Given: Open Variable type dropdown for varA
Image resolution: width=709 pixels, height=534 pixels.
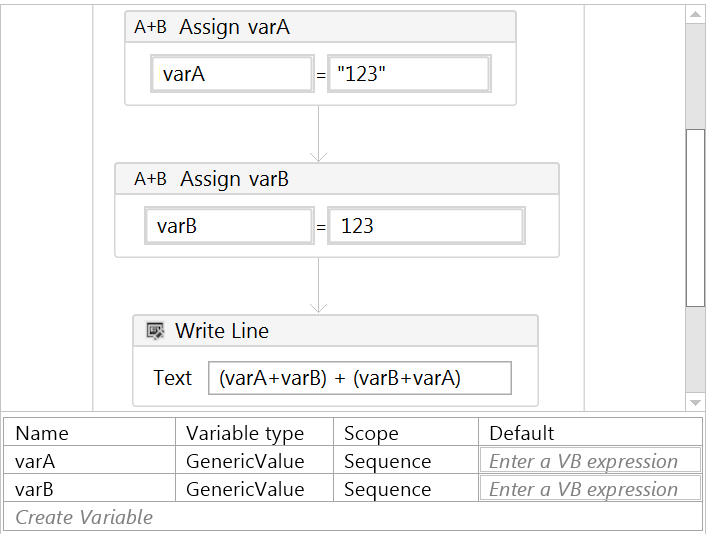Looking at the screenshot, I should 255,462.
